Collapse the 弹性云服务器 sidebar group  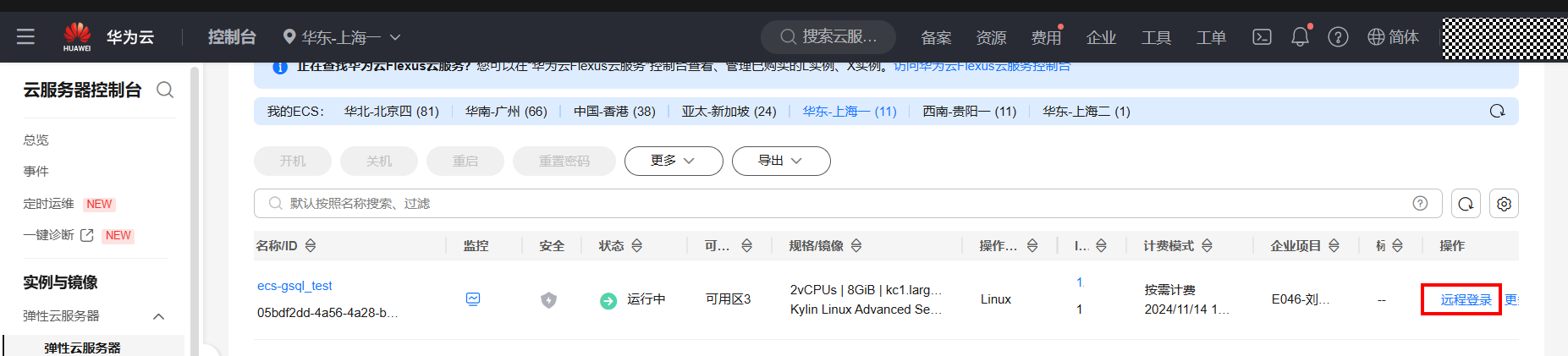pyautogui.click(x=158, y=316)
